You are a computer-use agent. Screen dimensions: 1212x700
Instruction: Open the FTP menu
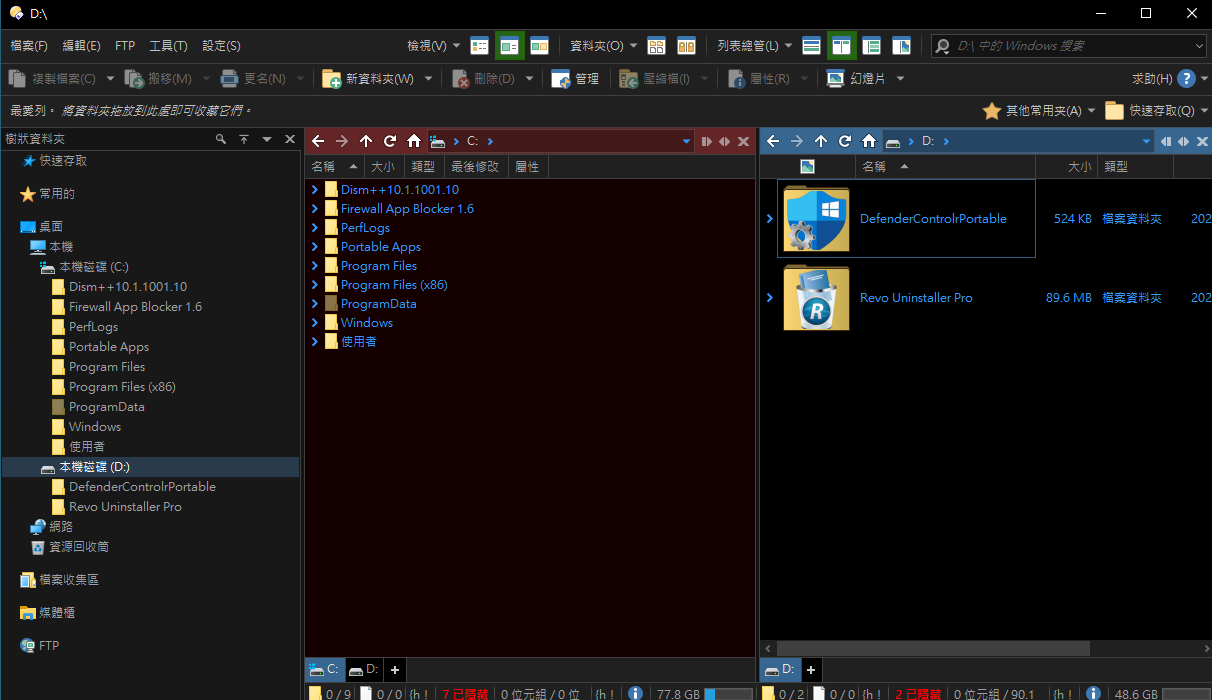point(125,46)
